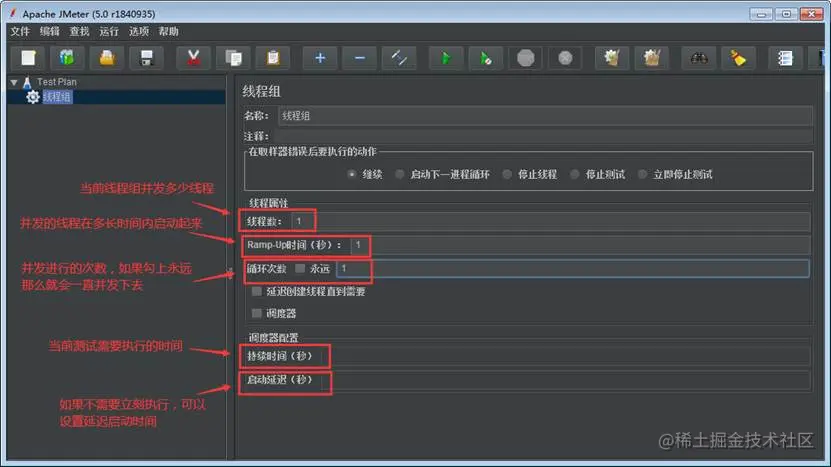Image resolution: width=831 pixels, height=467 pixels.
Task: Open the 运行 menu
Action: click(x=109, y=32)
